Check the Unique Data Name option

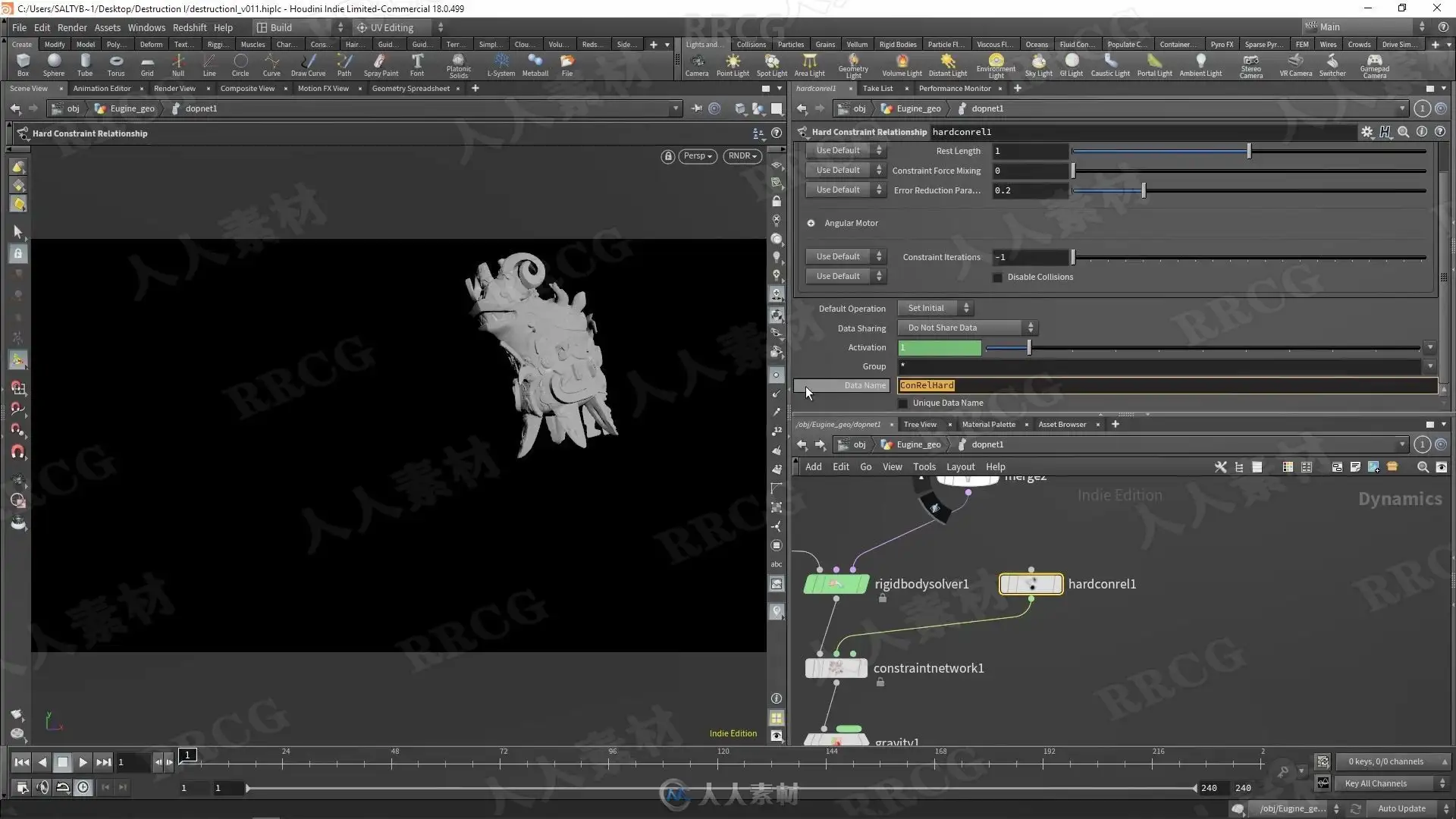pos(903,403)
